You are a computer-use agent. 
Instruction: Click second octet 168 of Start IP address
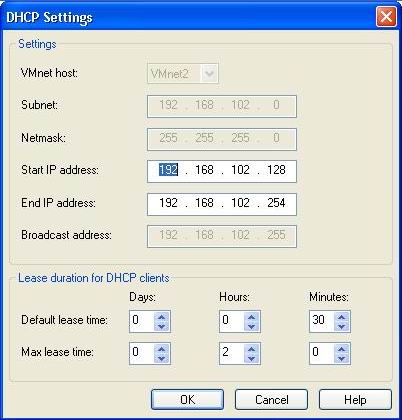pos(204,170)
